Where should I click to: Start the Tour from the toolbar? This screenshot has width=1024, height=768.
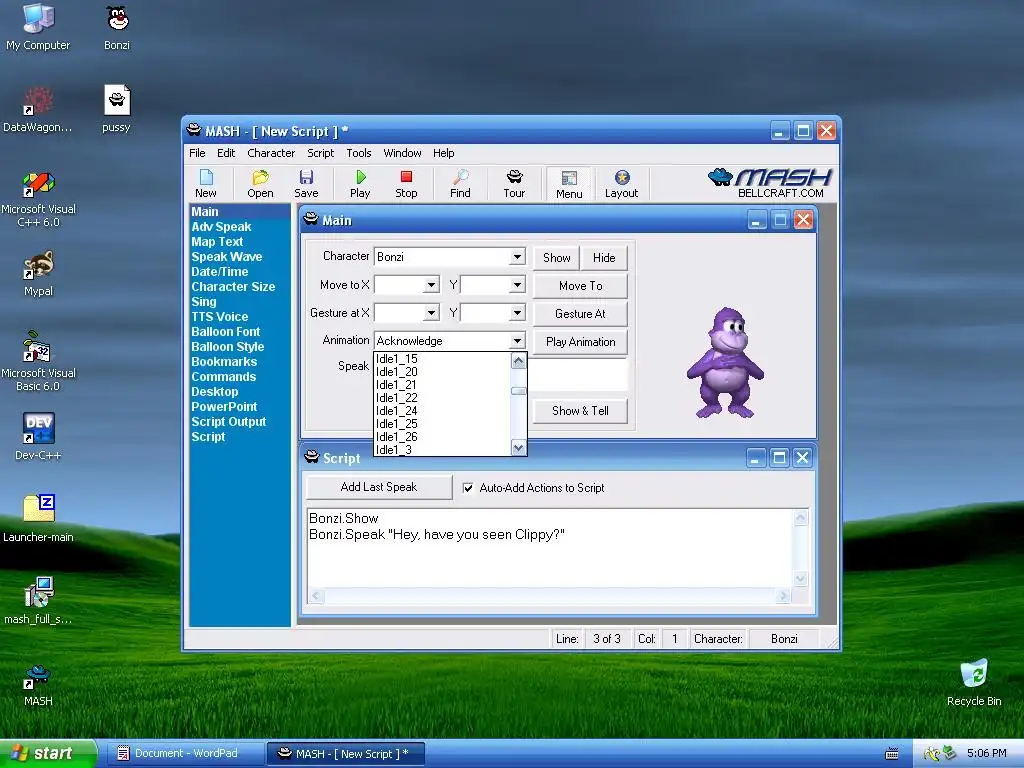(515, 184)
